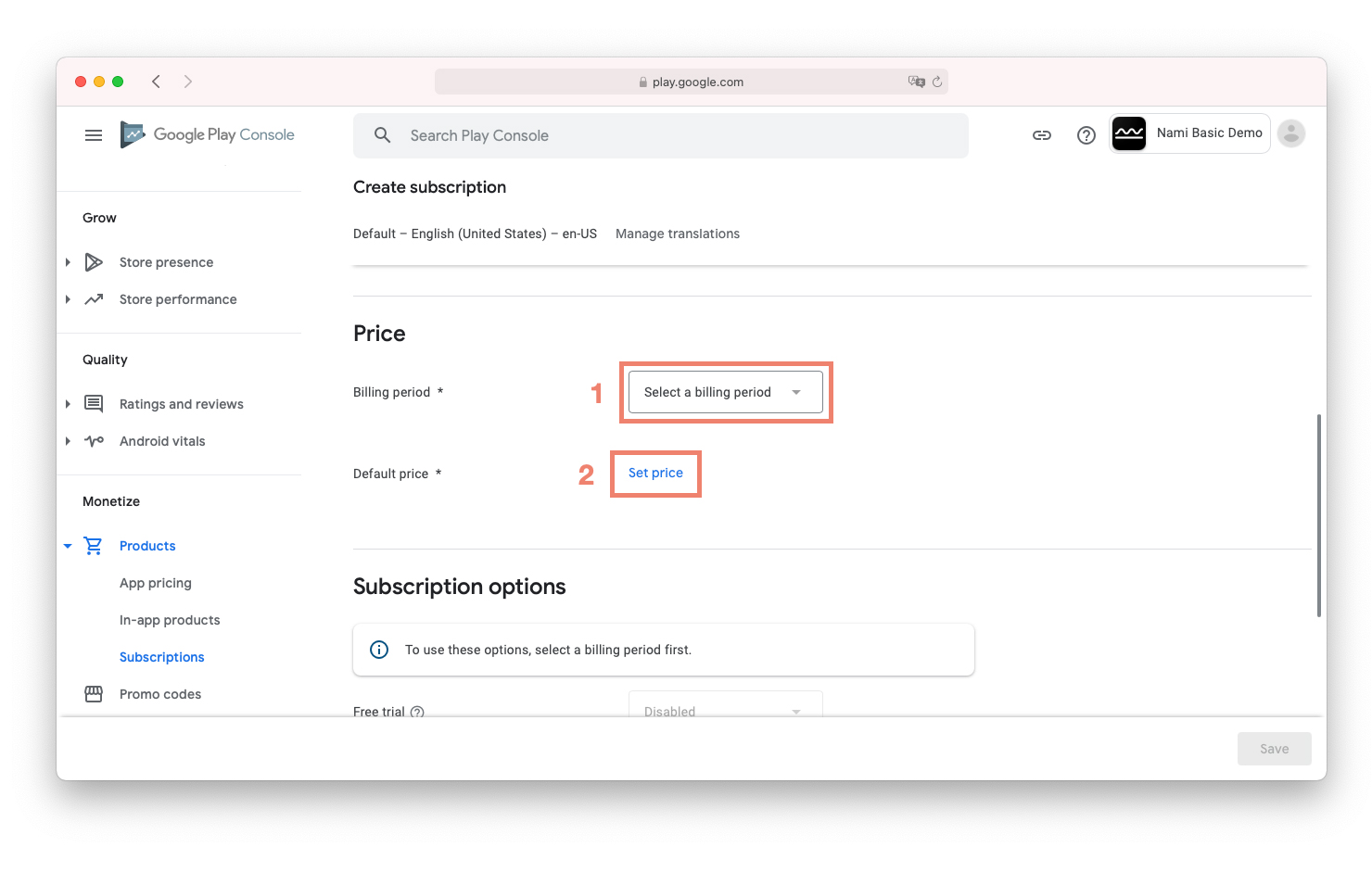
Task: Expand Ratings and reviews tree arrow
Action: pyautogui.click(x=68, y=404)
